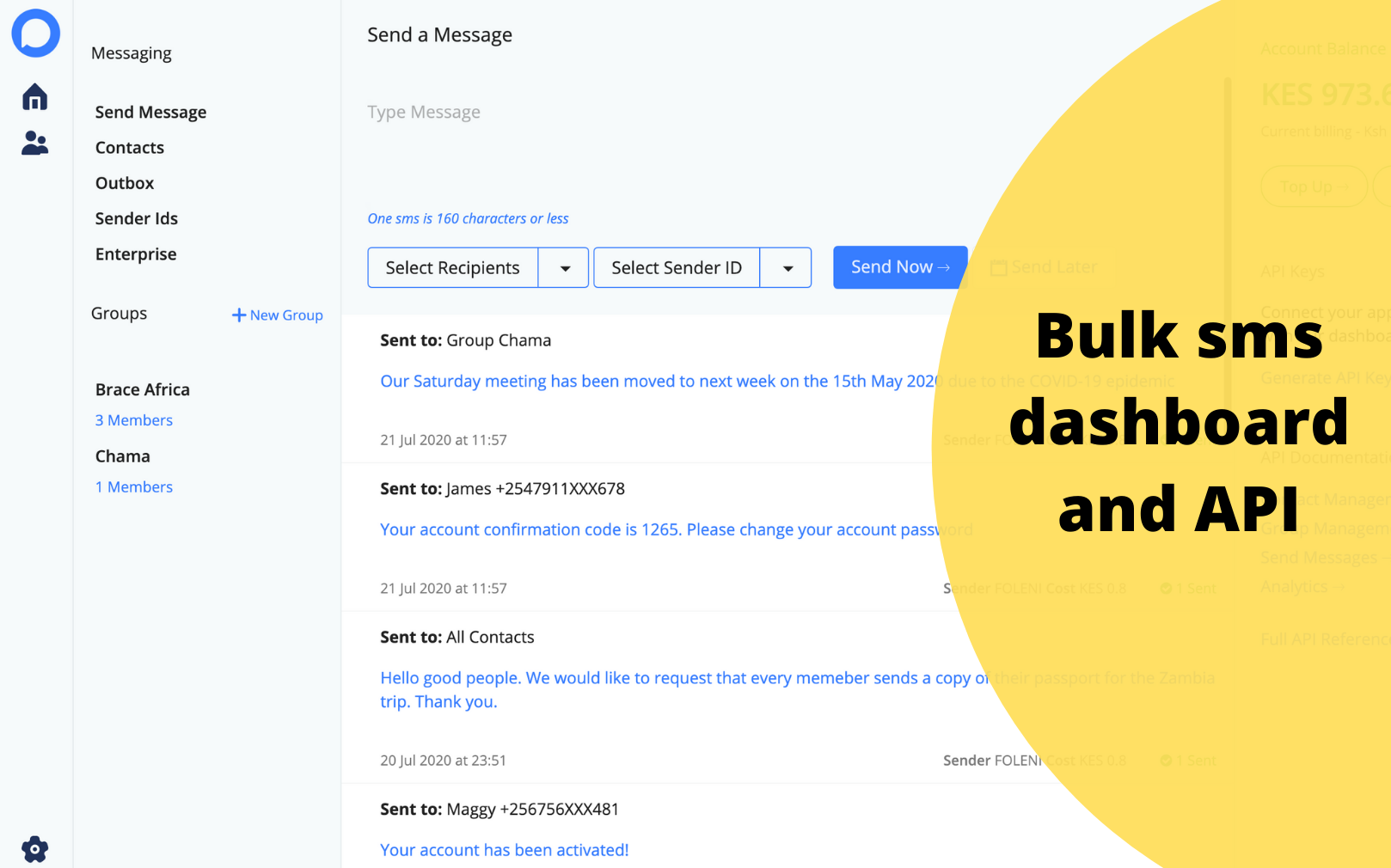View 3 Members of Brace Africa

tap(134, 420)
